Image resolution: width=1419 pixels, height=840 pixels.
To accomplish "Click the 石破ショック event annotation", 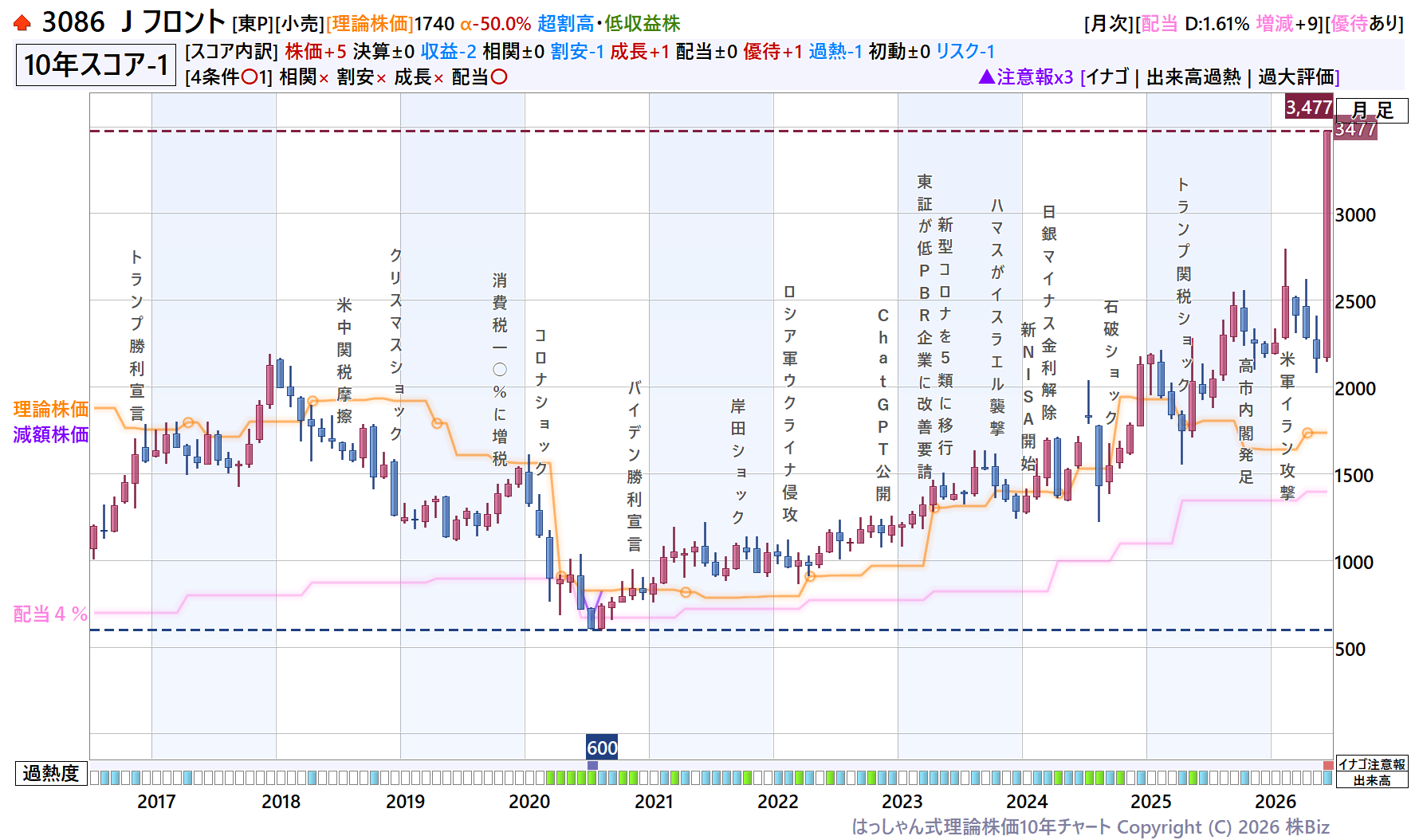I will click(x=1111, y=363).
